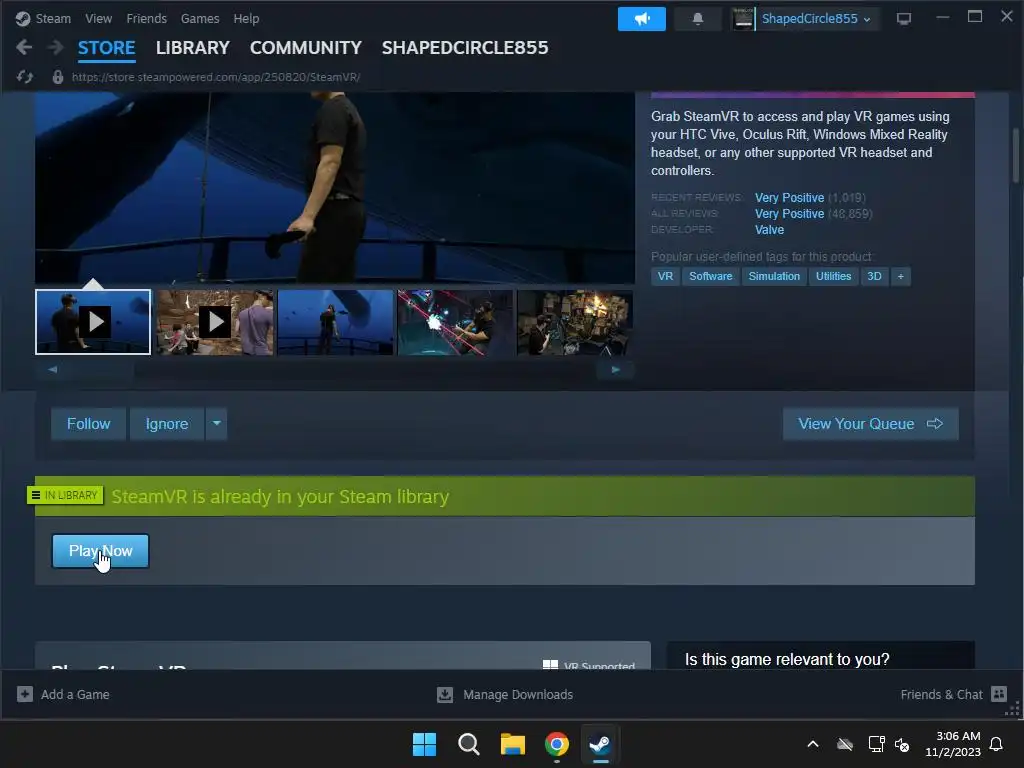Open File Explorer from the taskbar
The image size is (1024, 768).
[x=513, y=744]
